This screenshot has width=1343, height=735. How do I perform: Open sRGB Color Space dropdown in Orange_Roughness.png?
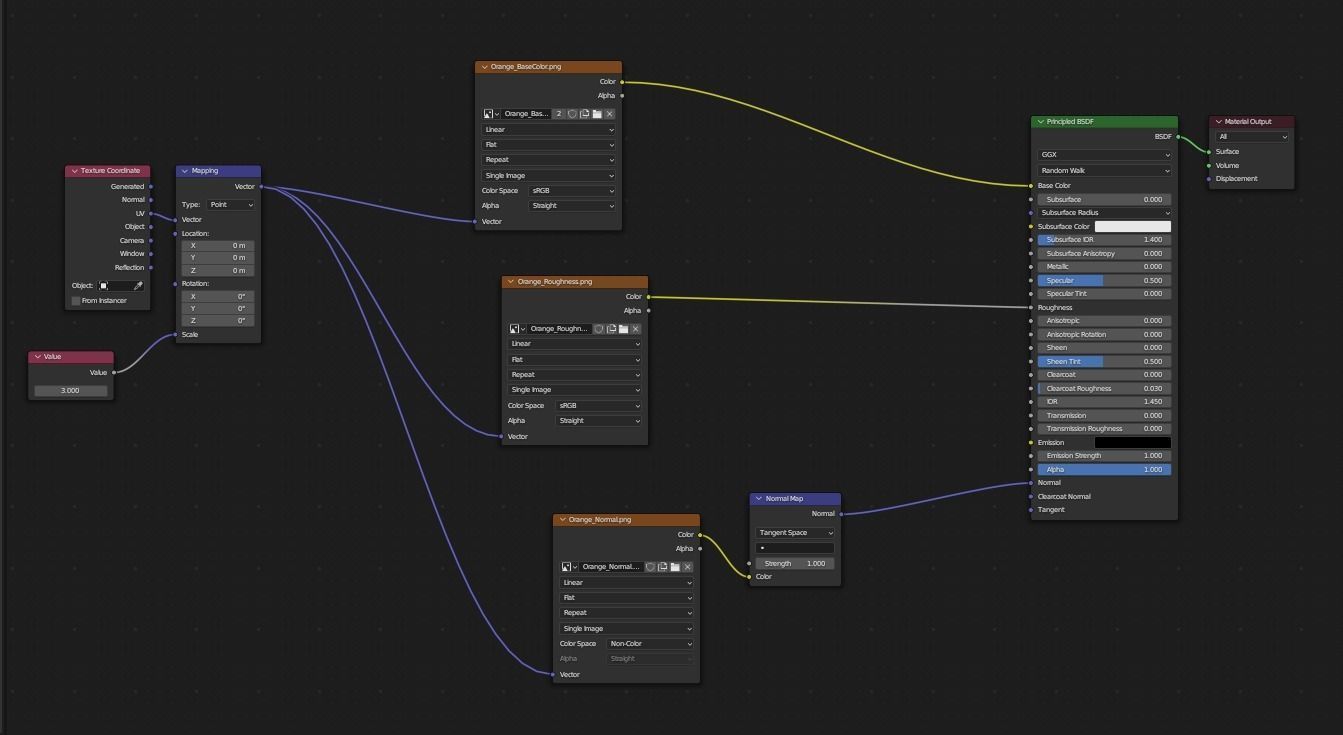[598, 406]
